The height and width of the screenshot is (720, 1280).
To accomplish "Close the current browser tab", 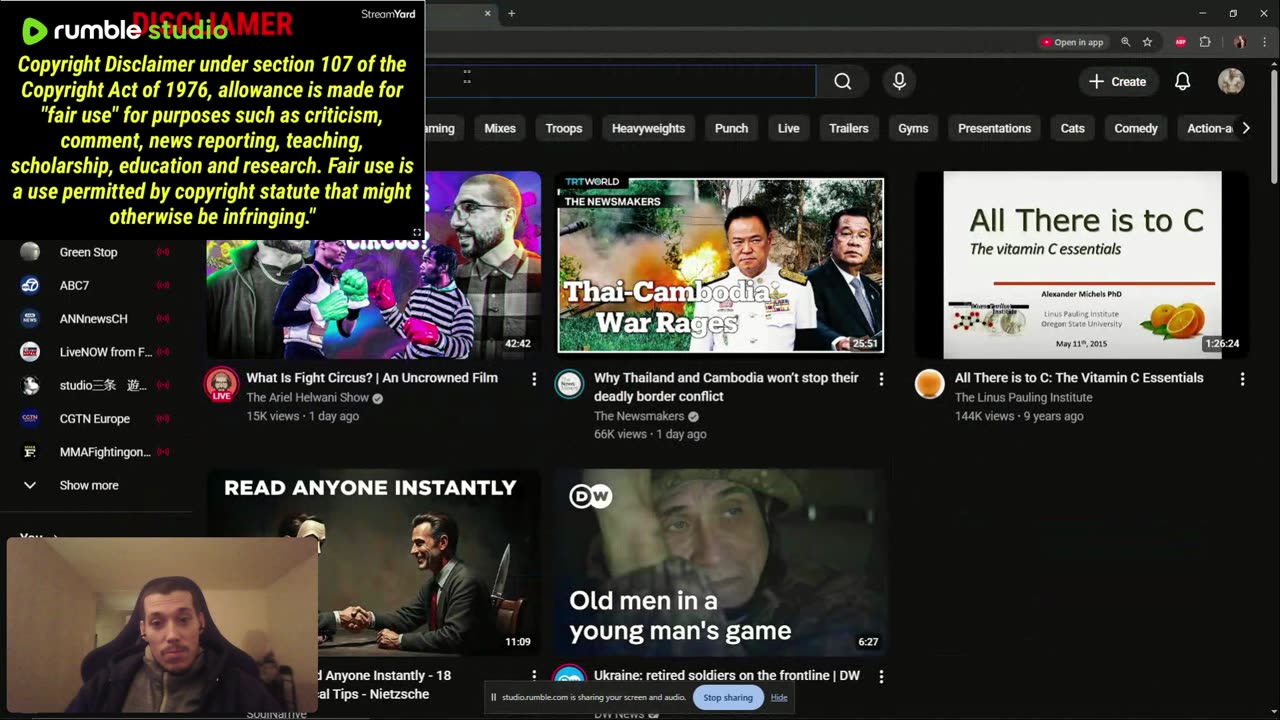I will [x=488, y=13].
